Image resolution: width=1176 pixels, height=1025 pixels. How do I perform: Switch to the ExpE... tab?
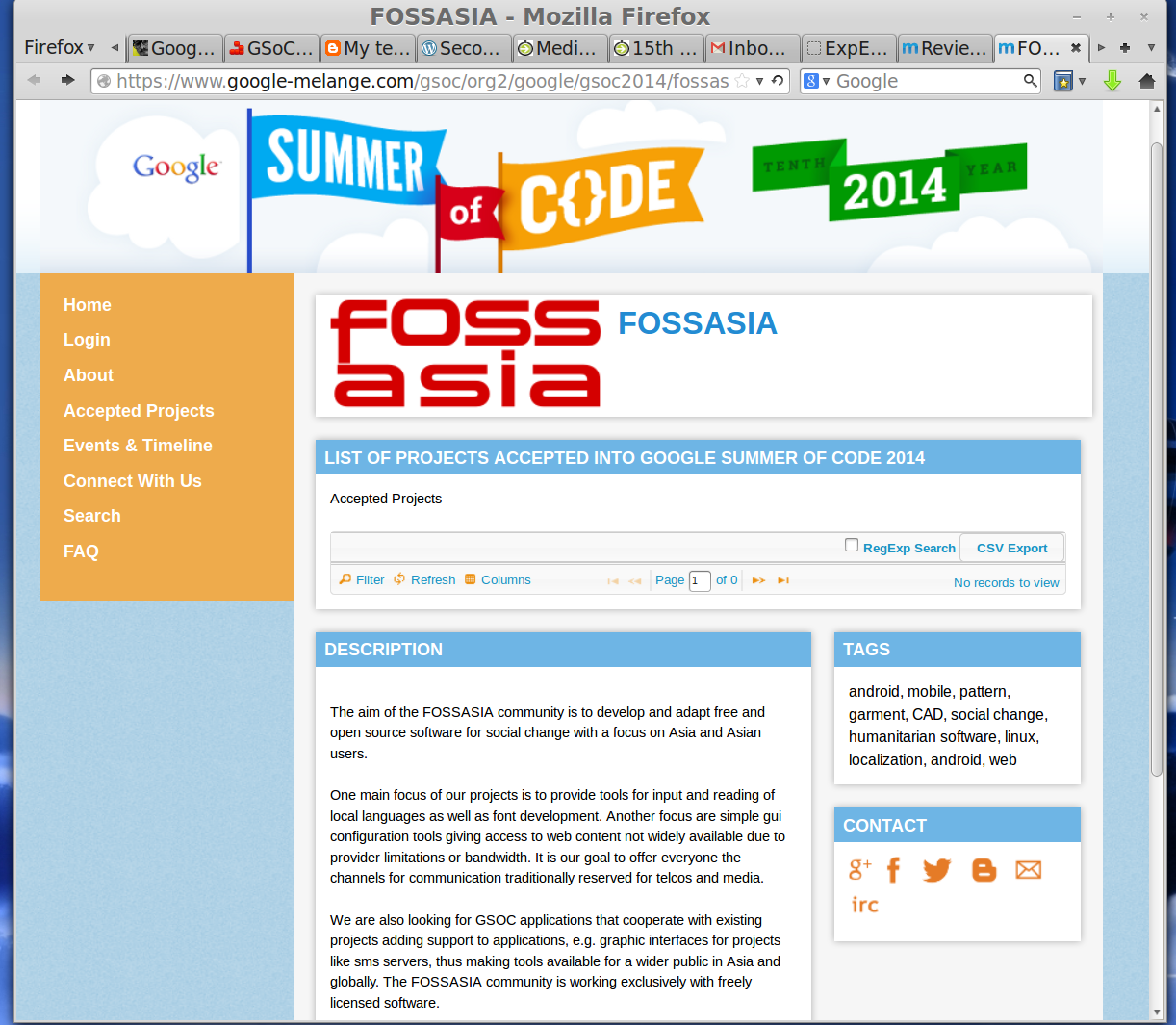pyautogui.click(x=849, y=48)
